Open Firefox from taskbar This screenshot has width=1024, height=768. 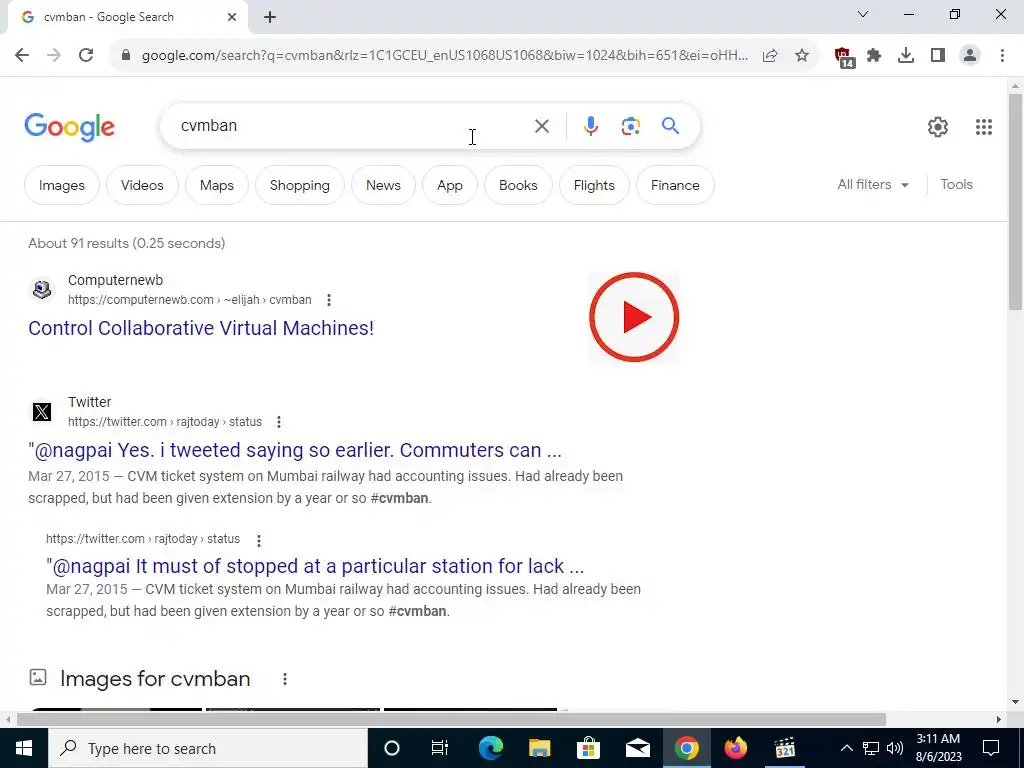735,748
